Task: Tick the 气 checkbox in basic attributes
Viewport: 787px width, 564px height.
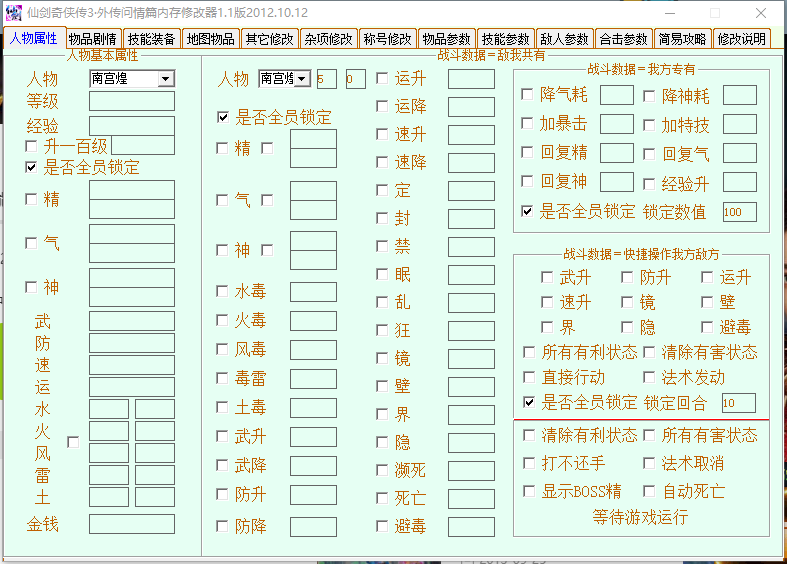Action: tap(31, 243)
